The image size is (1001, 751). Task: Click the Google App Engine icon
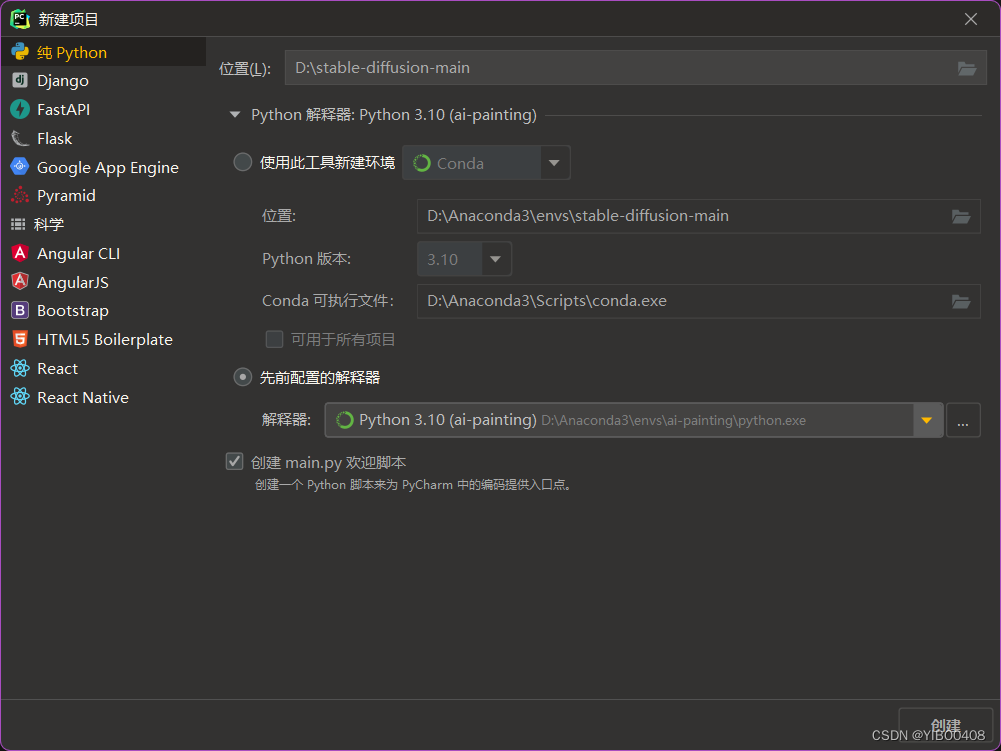(20, 167)
